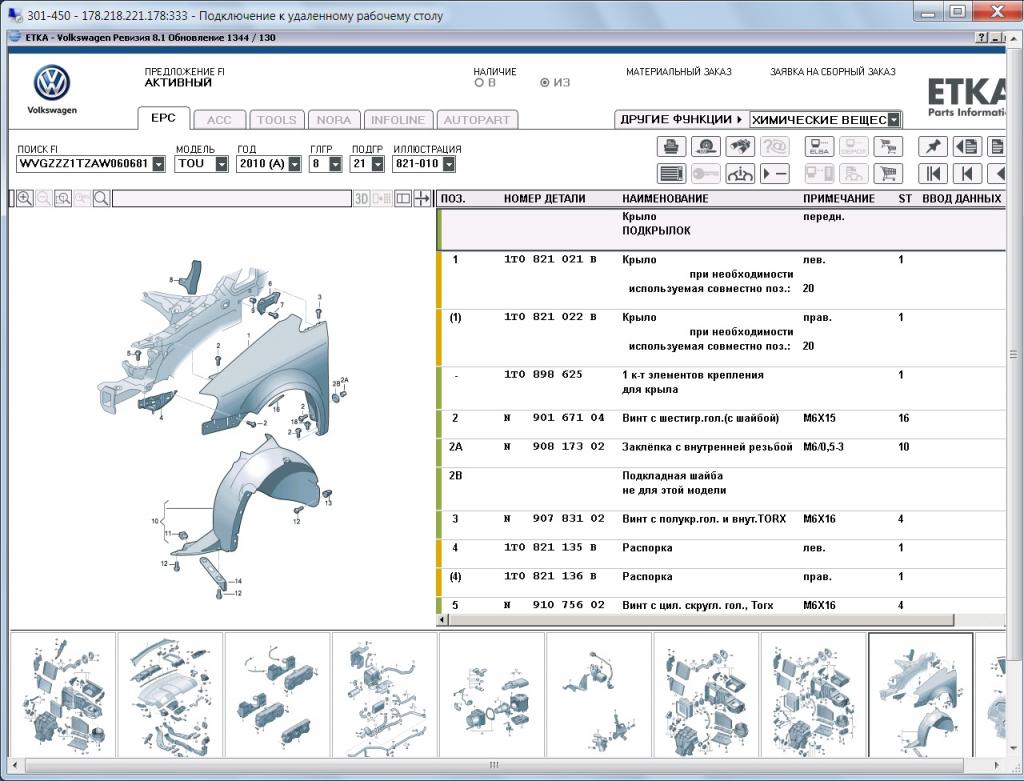Open the single shopping cart icon

pos(888,174)
